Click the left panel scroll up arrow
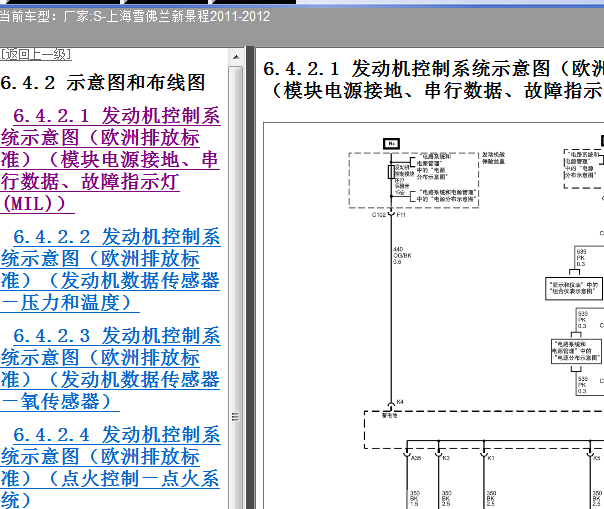Screen dimensions: 604x509 pyautogui.click(x=236, y=57)
